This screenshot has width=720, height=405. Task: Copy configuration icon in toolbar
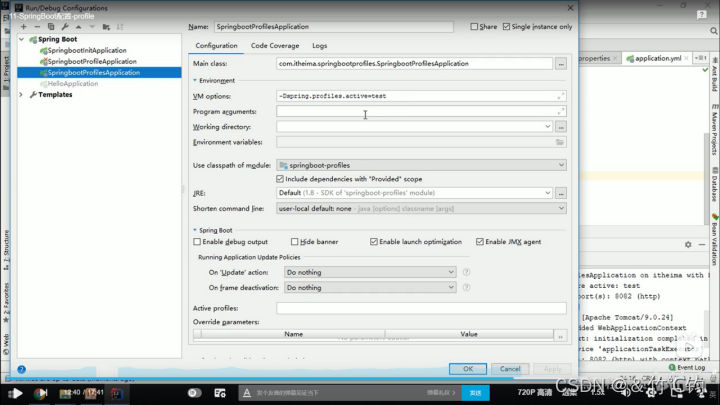coord(51,27)
